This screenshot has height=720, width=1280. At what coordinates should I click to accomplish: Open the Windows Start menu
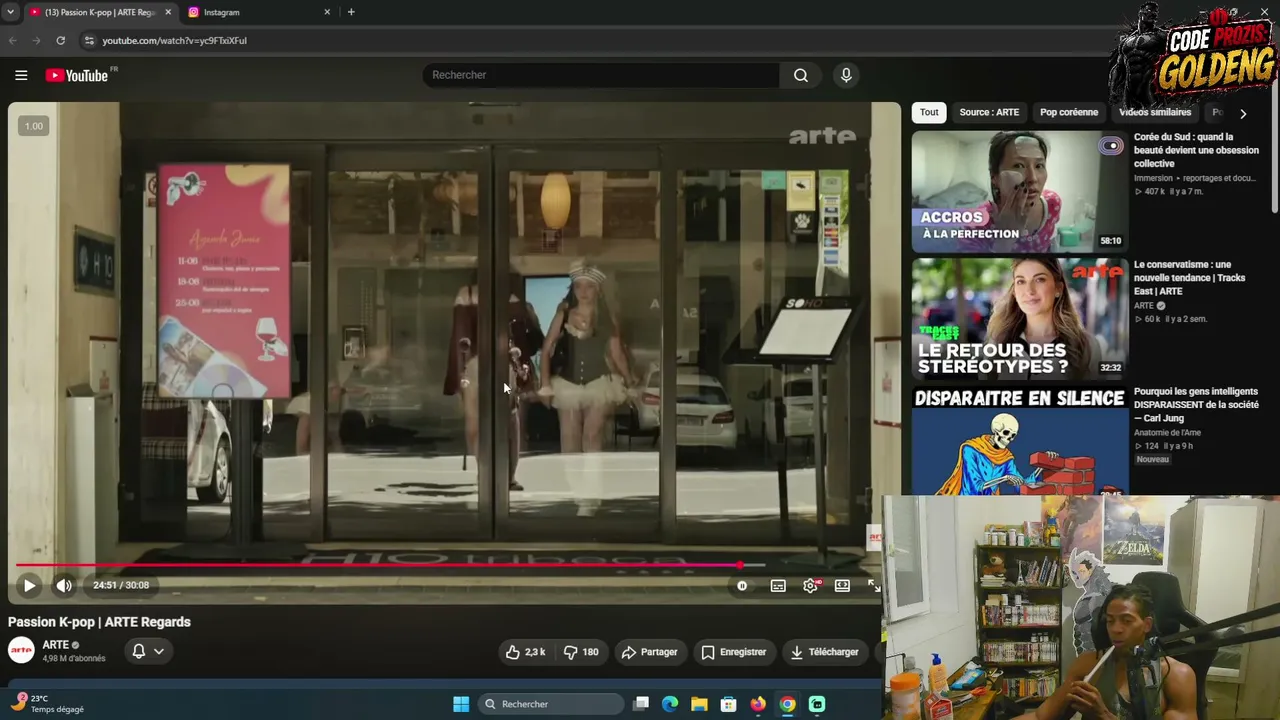pos(461,704)
